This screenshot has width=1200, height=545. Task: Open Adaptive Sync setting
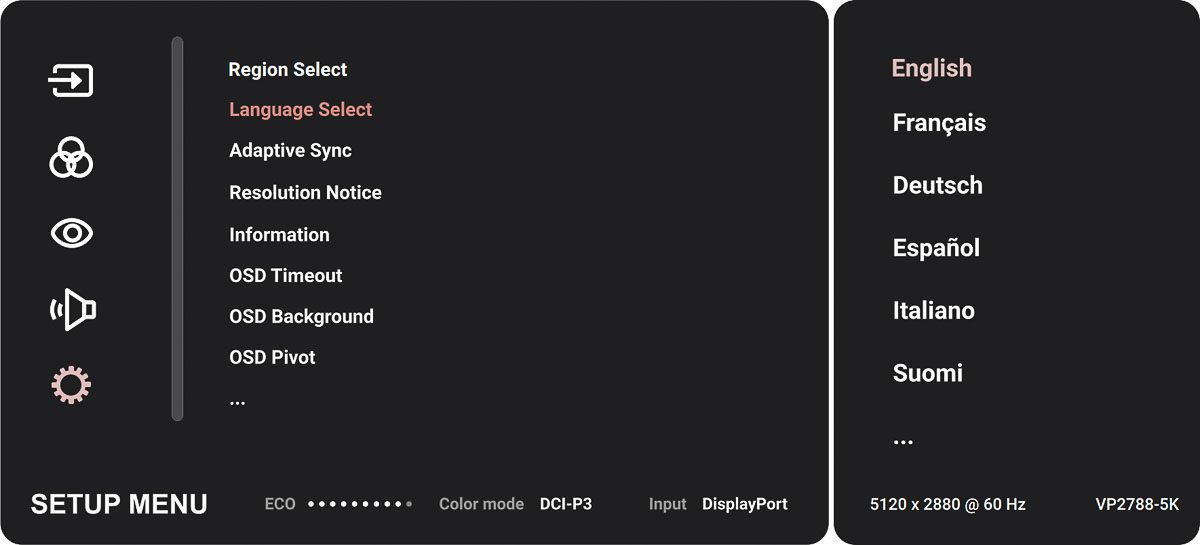pos(290,151)
